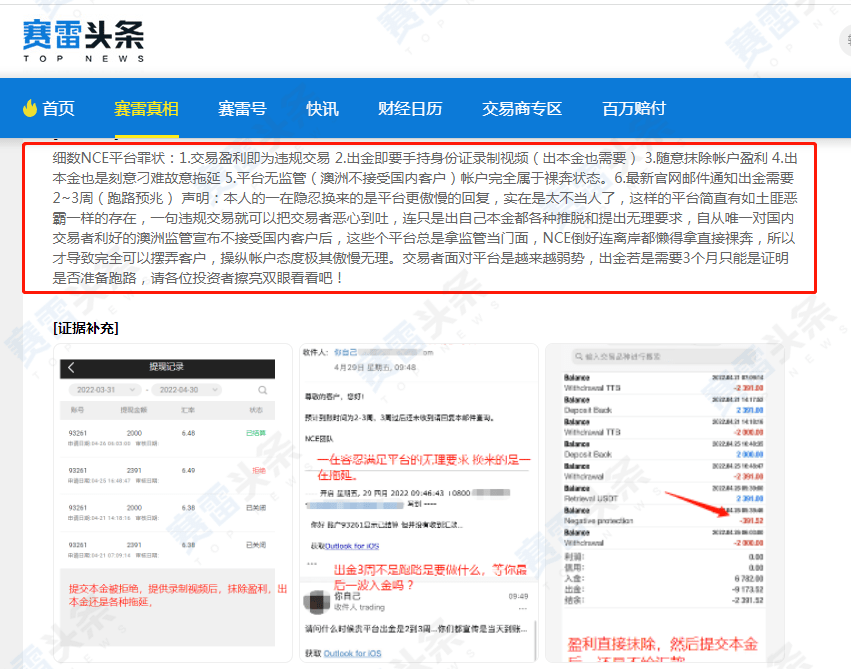Open the 赛雷真相 tab
Image resolution: width=851 pixels, height=669 pixels.
pos(147,109)
